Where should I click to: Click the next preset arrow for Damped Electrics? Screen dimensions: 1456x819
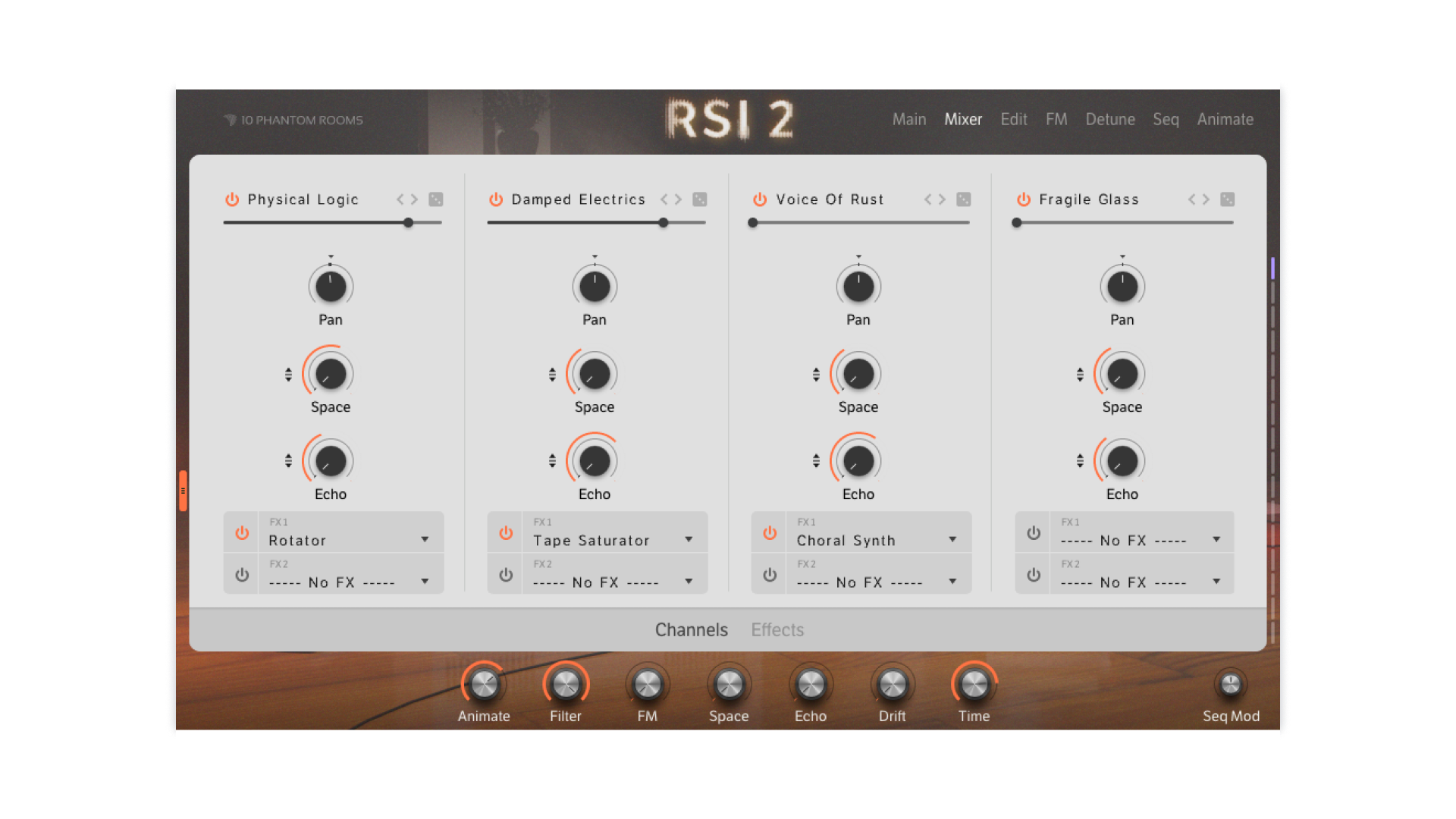click(679, 199)
